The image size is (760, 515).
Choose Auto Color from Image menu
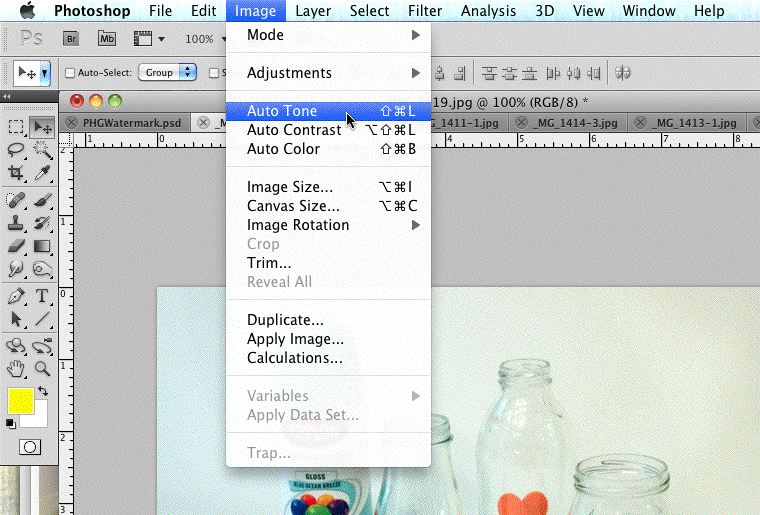pos(329,149)
